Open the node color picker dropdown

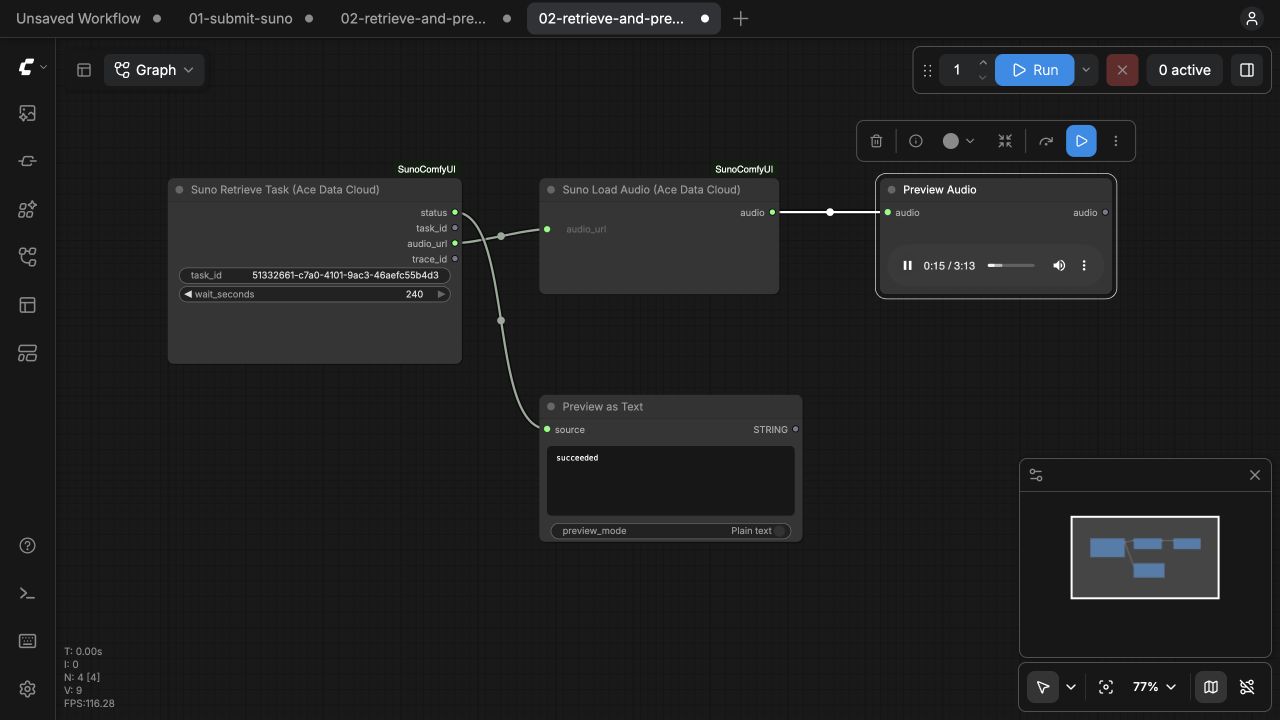[958, 141]
